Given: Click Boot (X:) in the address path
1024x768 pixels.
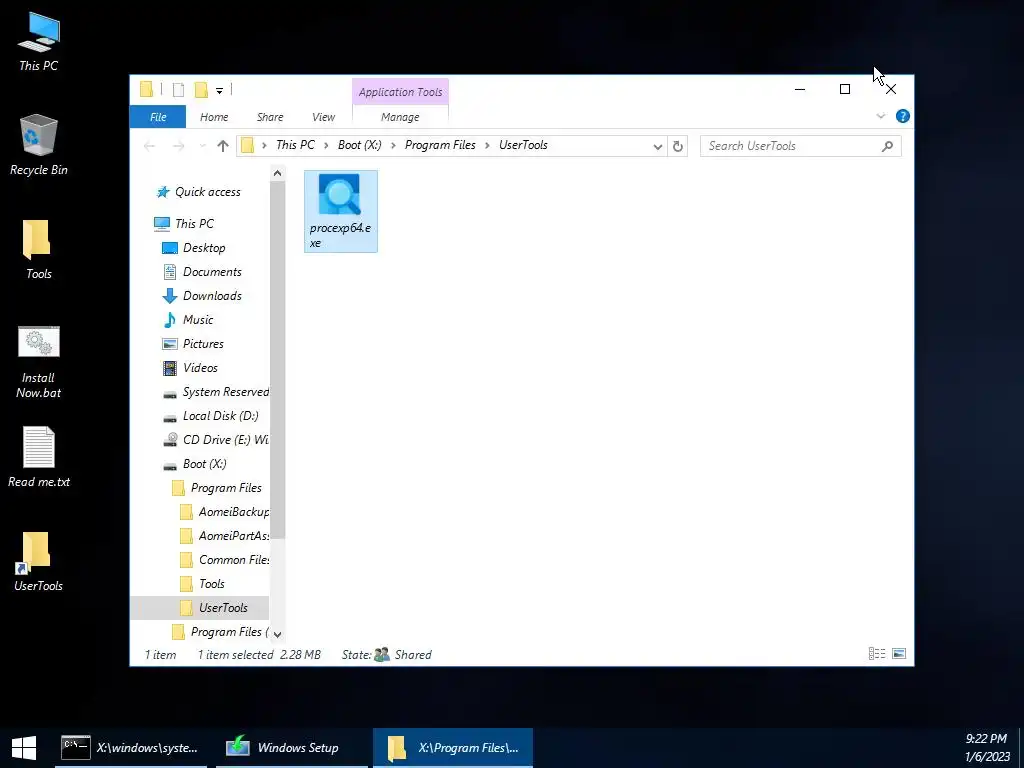Looking at the screenshot, I should click(360, 145).
